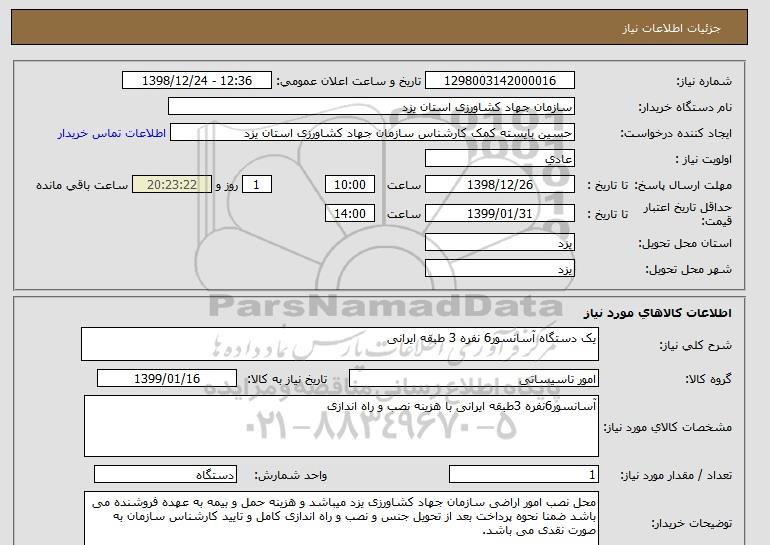Click the page header جزئیات اطلاعات نیاز
770x545 pixels.
point(671,28)
